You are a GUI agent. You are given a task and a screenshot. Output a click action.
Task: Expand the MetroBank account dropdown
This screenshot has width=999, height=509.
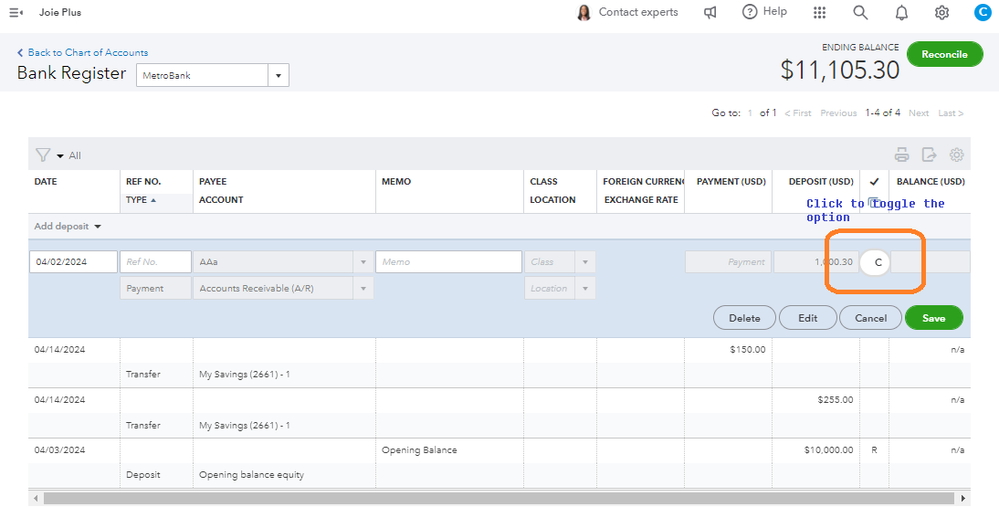[278, 75]
